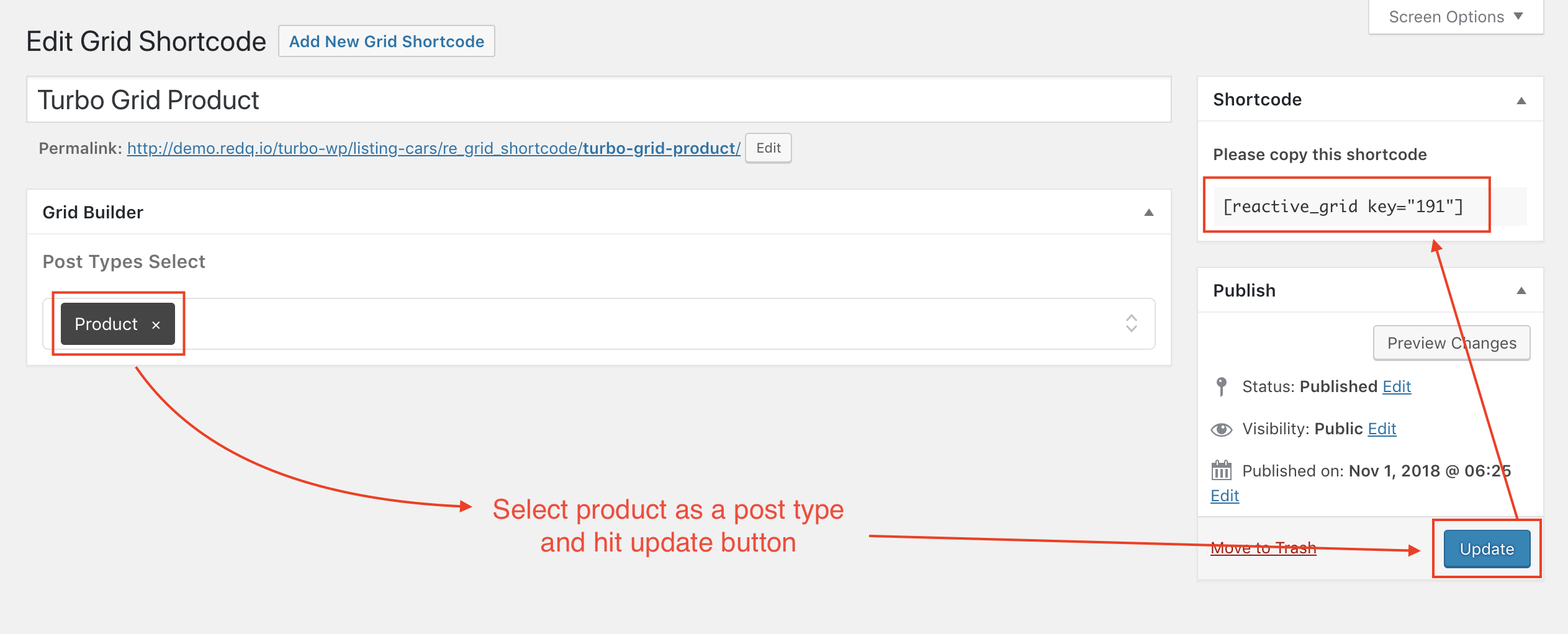
Task: Click Move to Trash link
Action: (x=1263, y=548)
